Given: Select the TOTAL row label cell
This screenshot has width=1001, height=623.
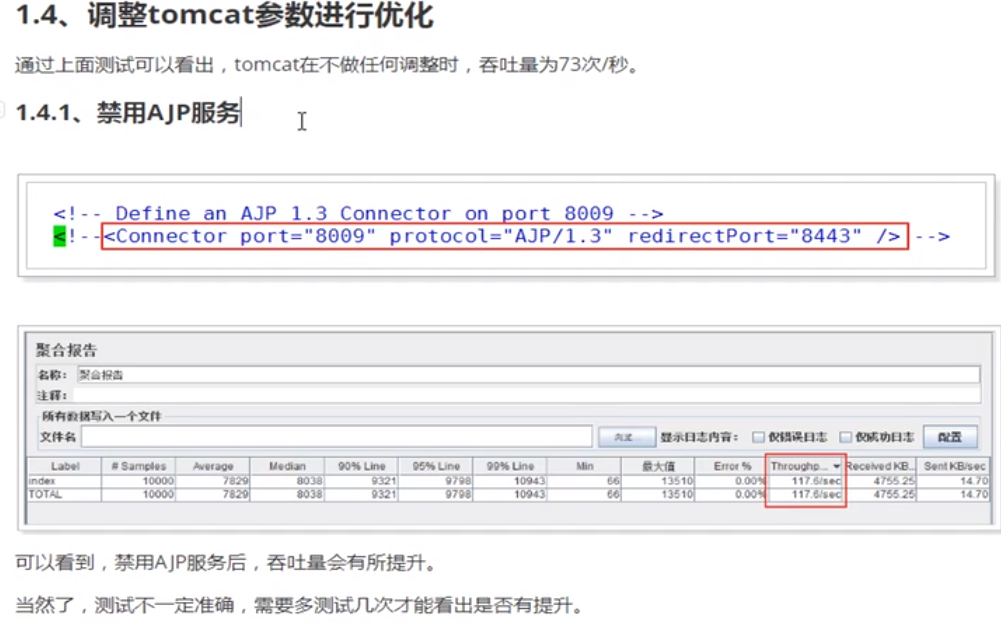Looking at the screenshot, I should coord(64,494).
